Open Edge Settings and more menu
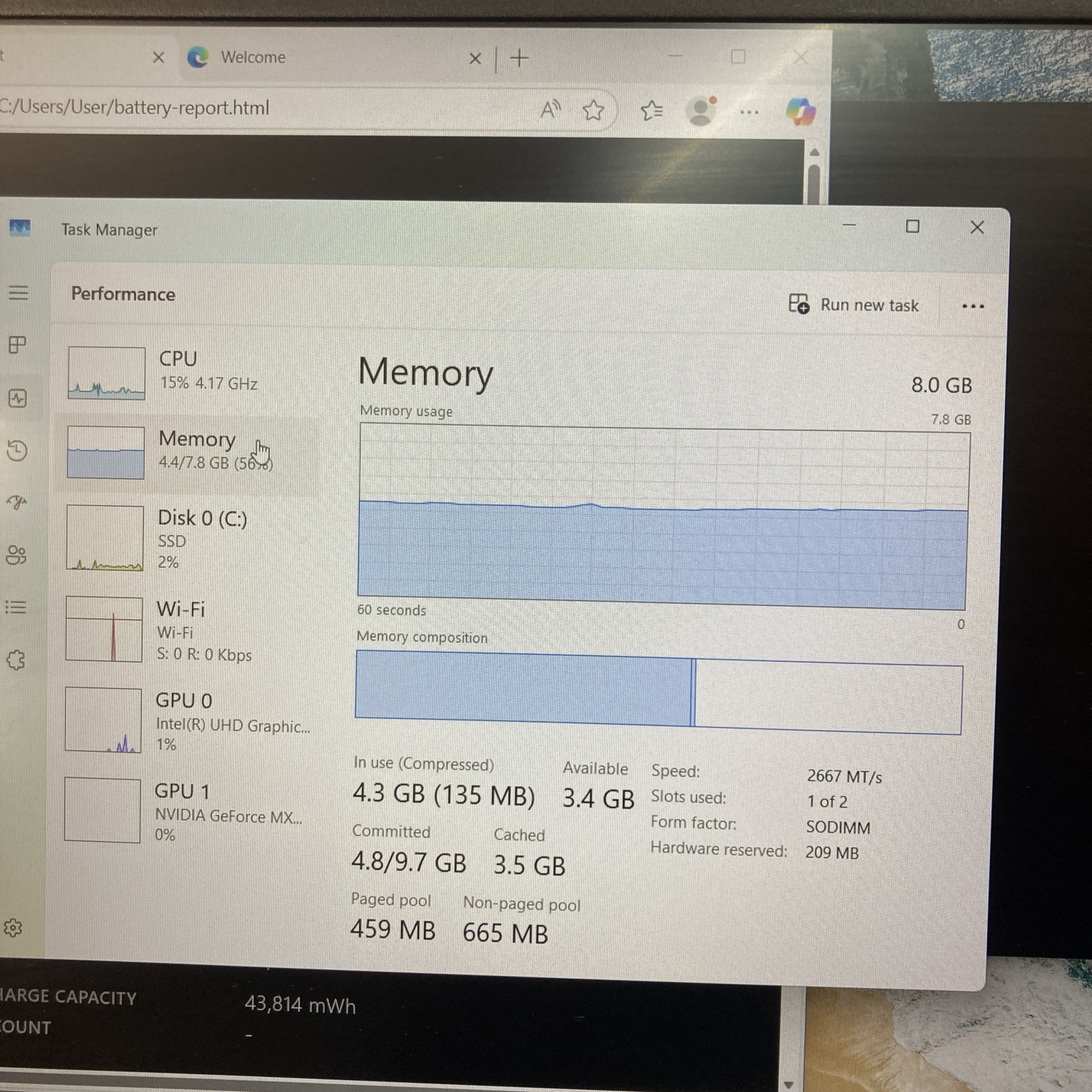 749,112
